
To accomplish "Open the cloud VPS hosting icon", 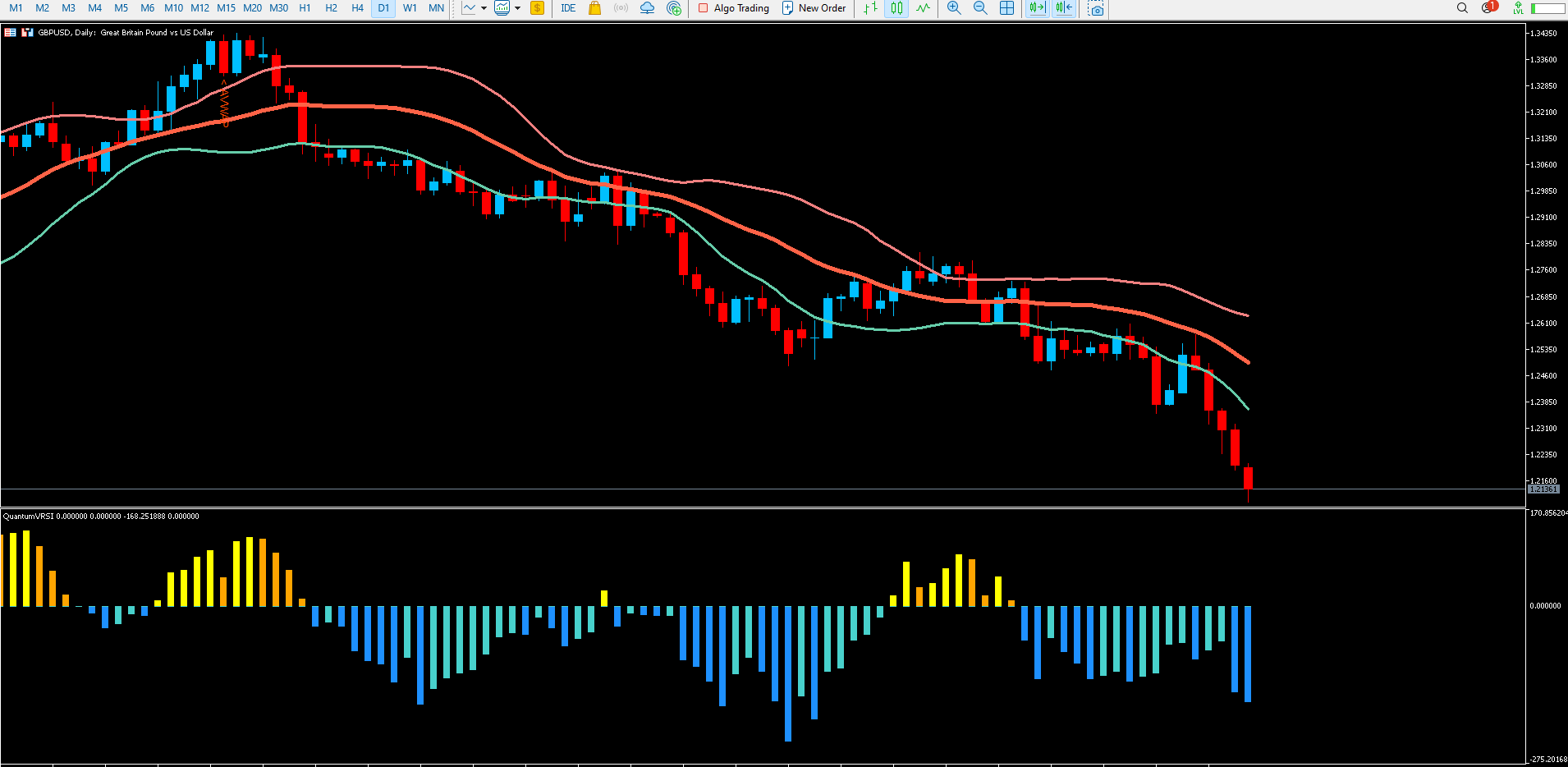I will 648,8.
